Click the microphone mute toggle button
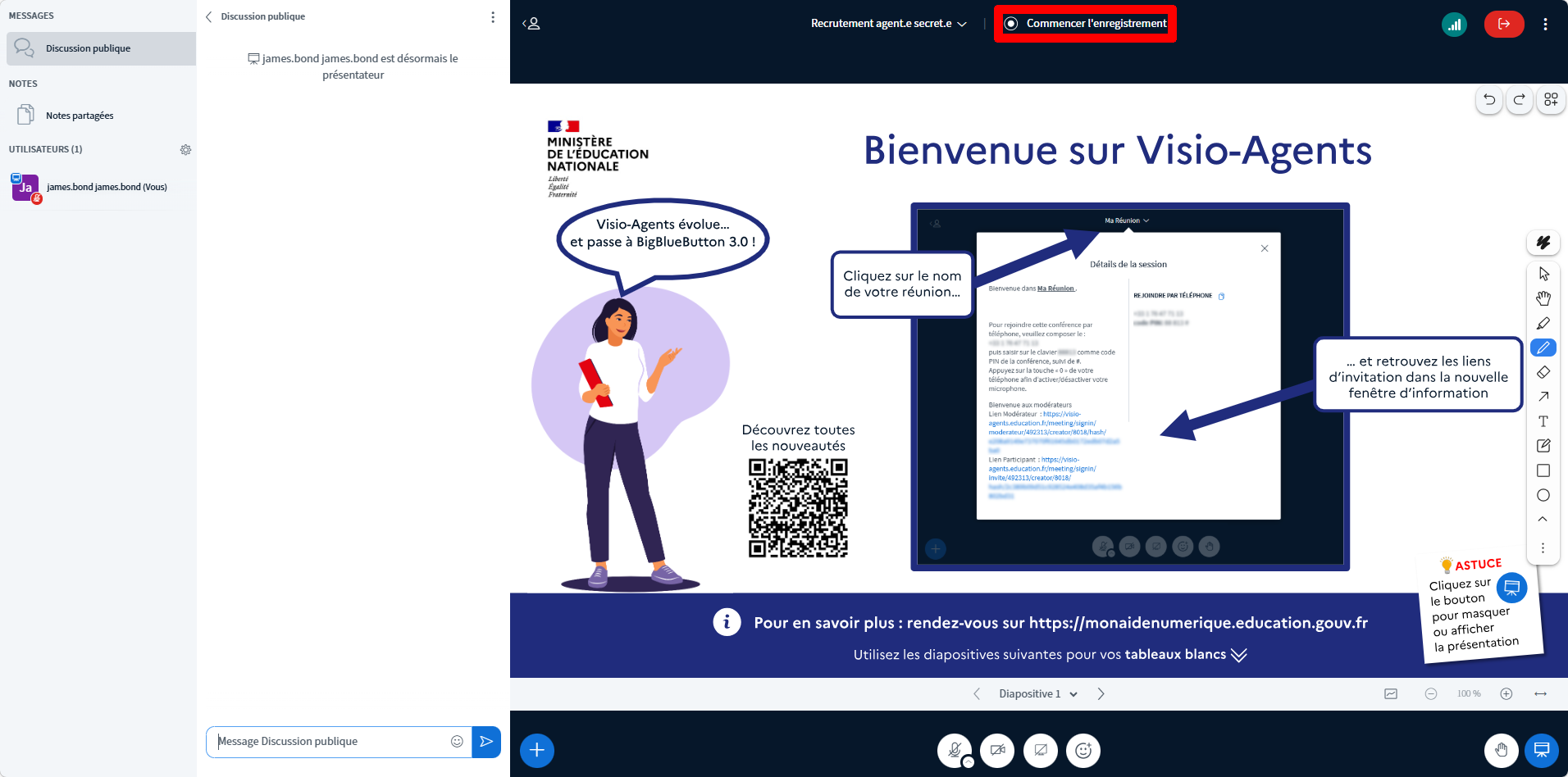Screen dimensions: 1568x777 point(955,750)
